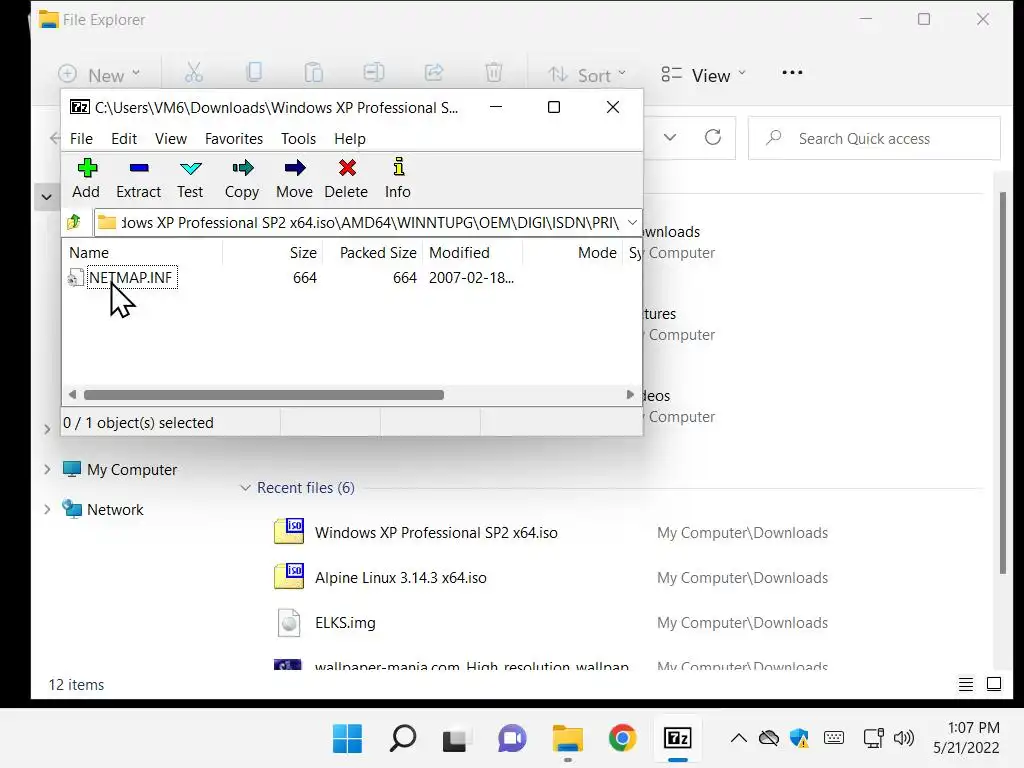The height and width of the screenshot is (768, 1024).
Task: Click the Add button in 7-Zip toolbar
Action: (86, 178)
